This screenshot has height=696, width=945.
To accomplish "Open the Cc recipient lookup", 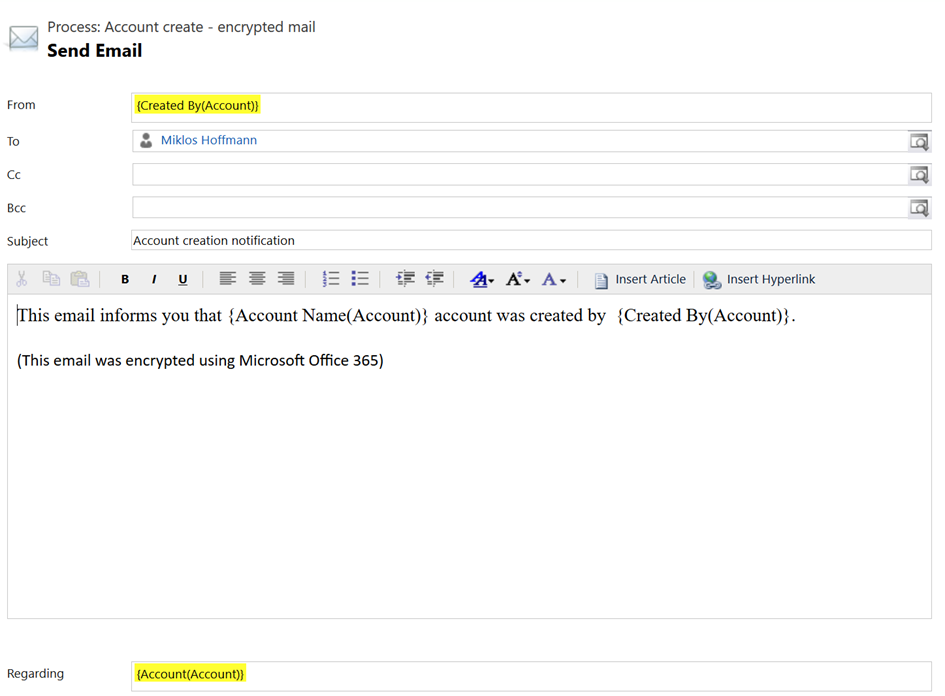I will click(919, 174).
